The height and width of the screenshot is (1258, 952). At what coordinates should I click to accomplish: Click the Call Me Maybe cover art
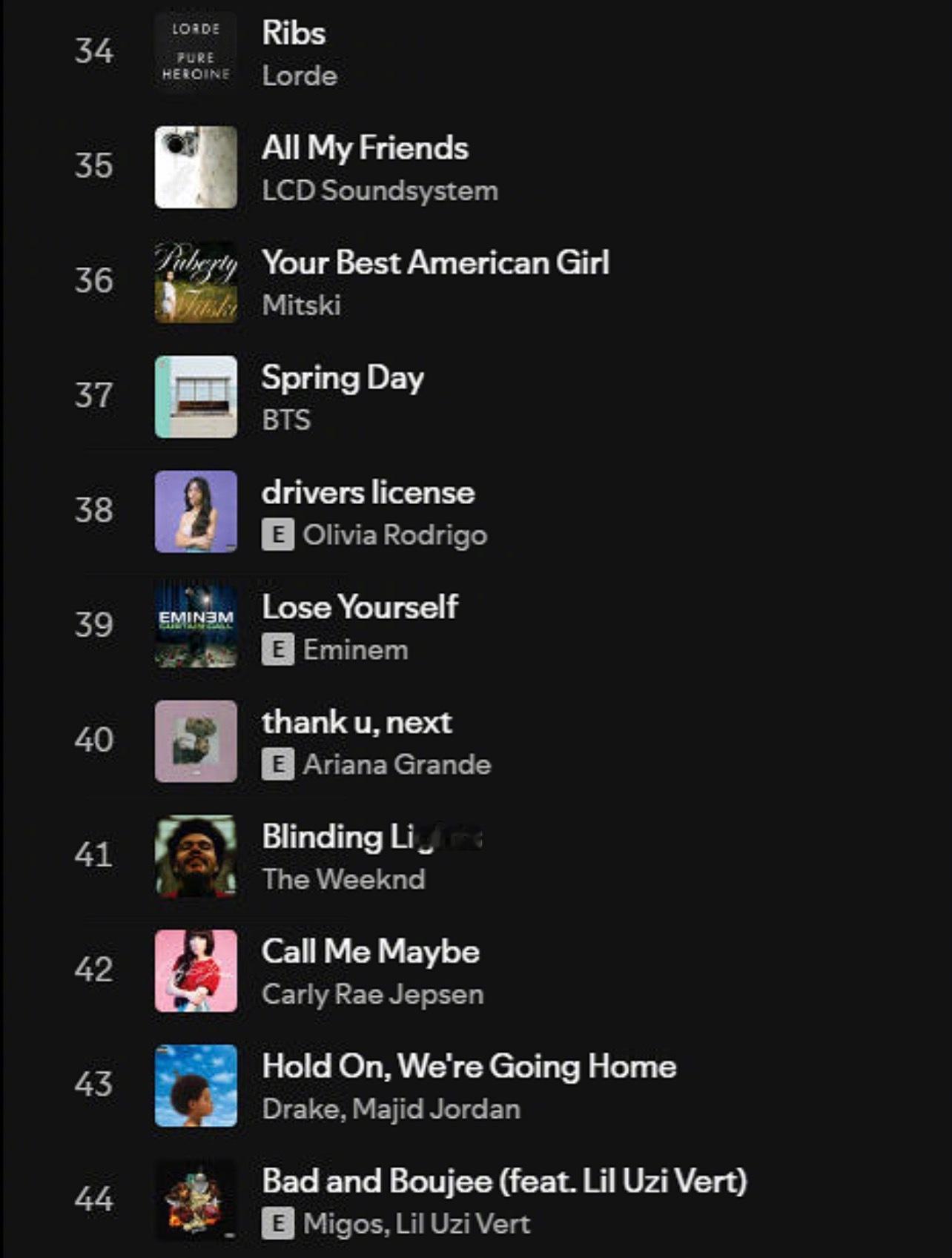click(196, 971)
